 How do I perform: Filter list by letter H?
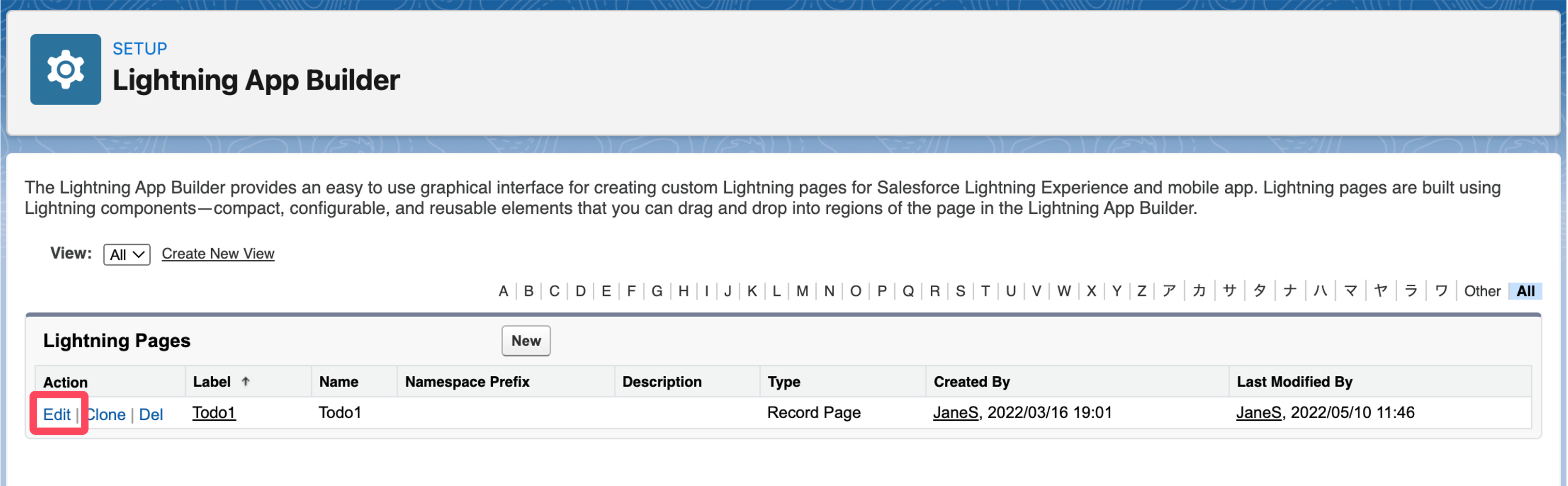tap(683, 291)
